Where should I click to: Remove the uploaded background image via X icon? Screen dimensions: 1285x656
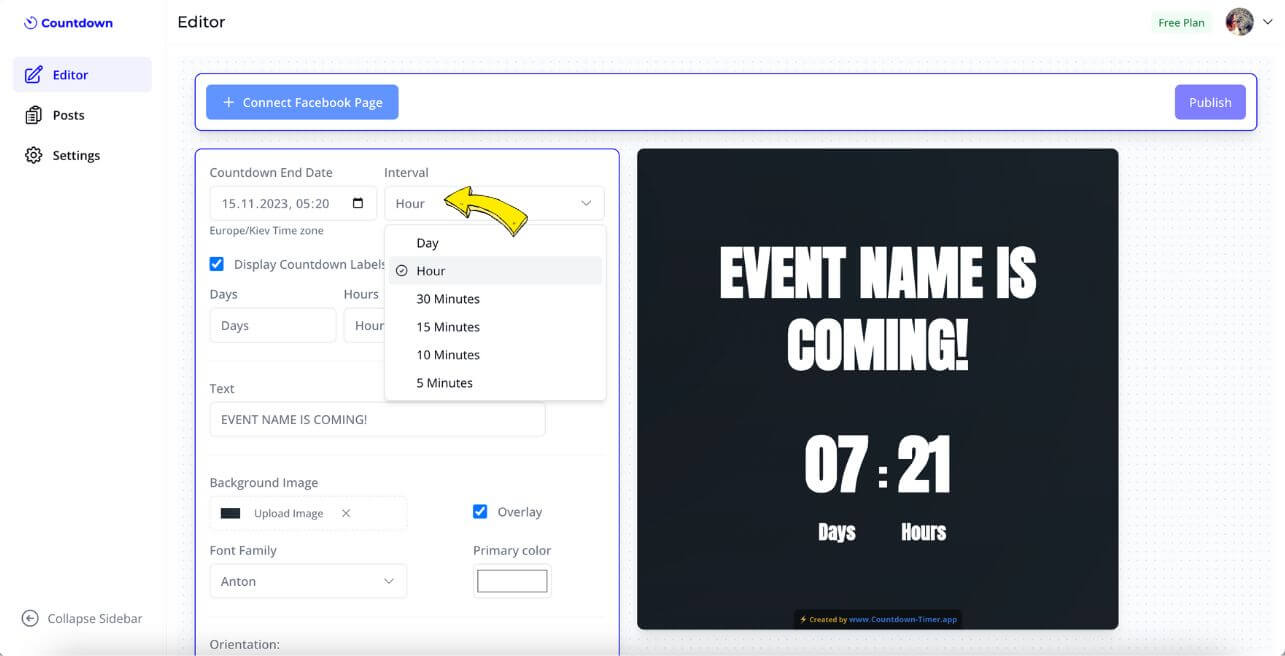tap(345, 512)
